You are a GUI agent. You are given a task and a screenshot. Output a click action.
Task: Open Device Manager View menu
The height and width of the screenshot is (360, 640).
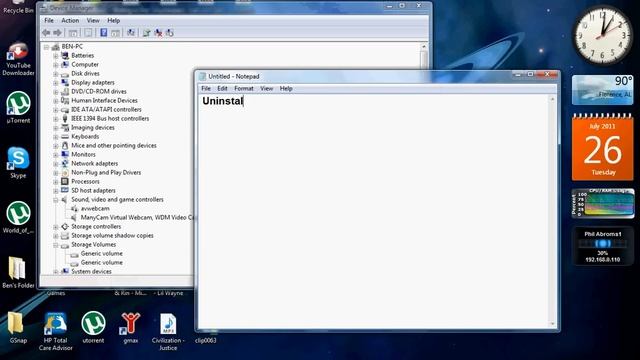click(x=93, y=20)
